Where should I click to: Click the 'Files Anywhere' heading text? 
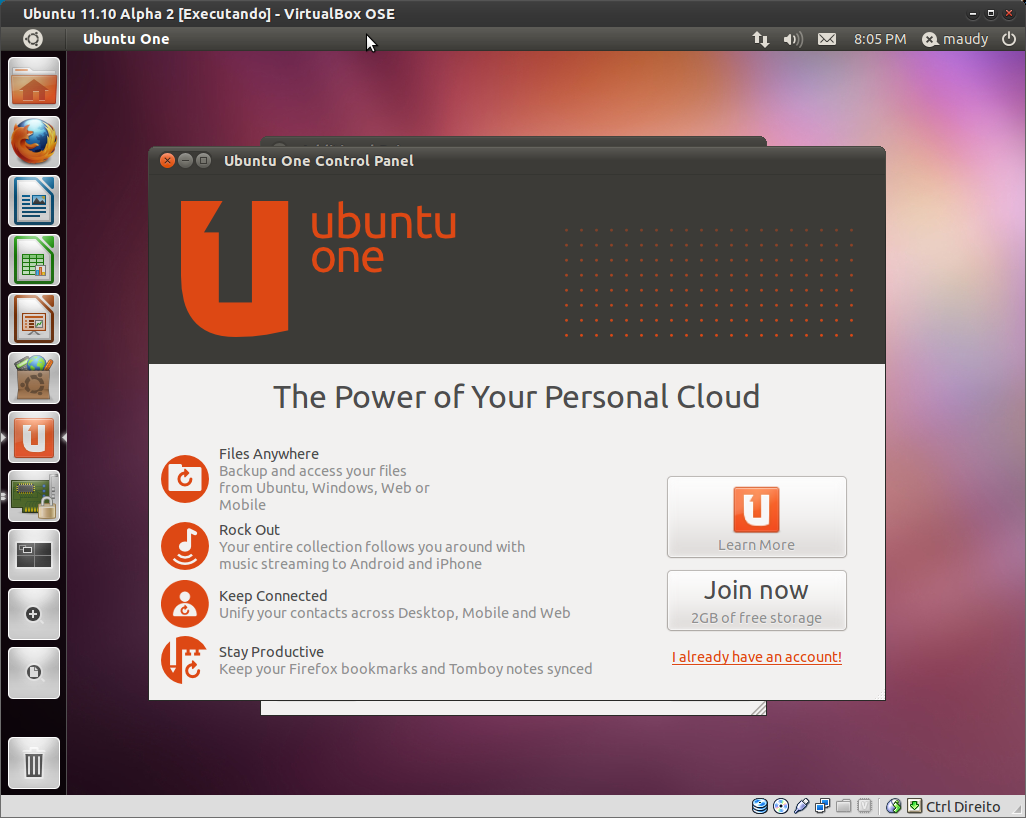[269, 453]
